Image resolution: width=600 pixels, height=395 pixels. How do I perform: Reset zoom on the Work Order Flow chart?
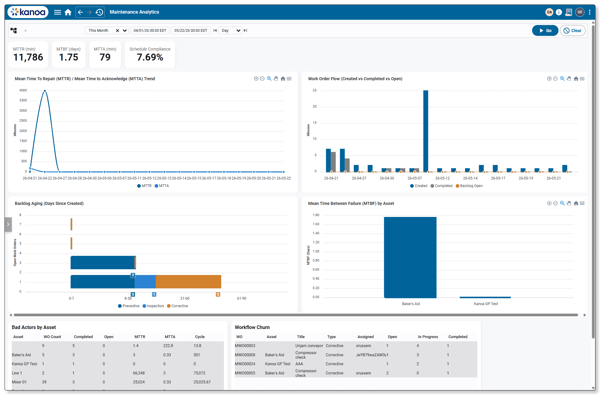tap(576, 78)
